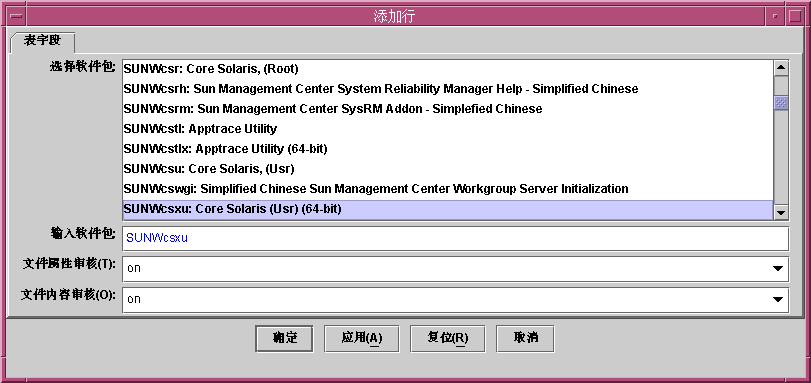Open the window menu button in title bar
The image size is (811, 383).
click(17, 16)
